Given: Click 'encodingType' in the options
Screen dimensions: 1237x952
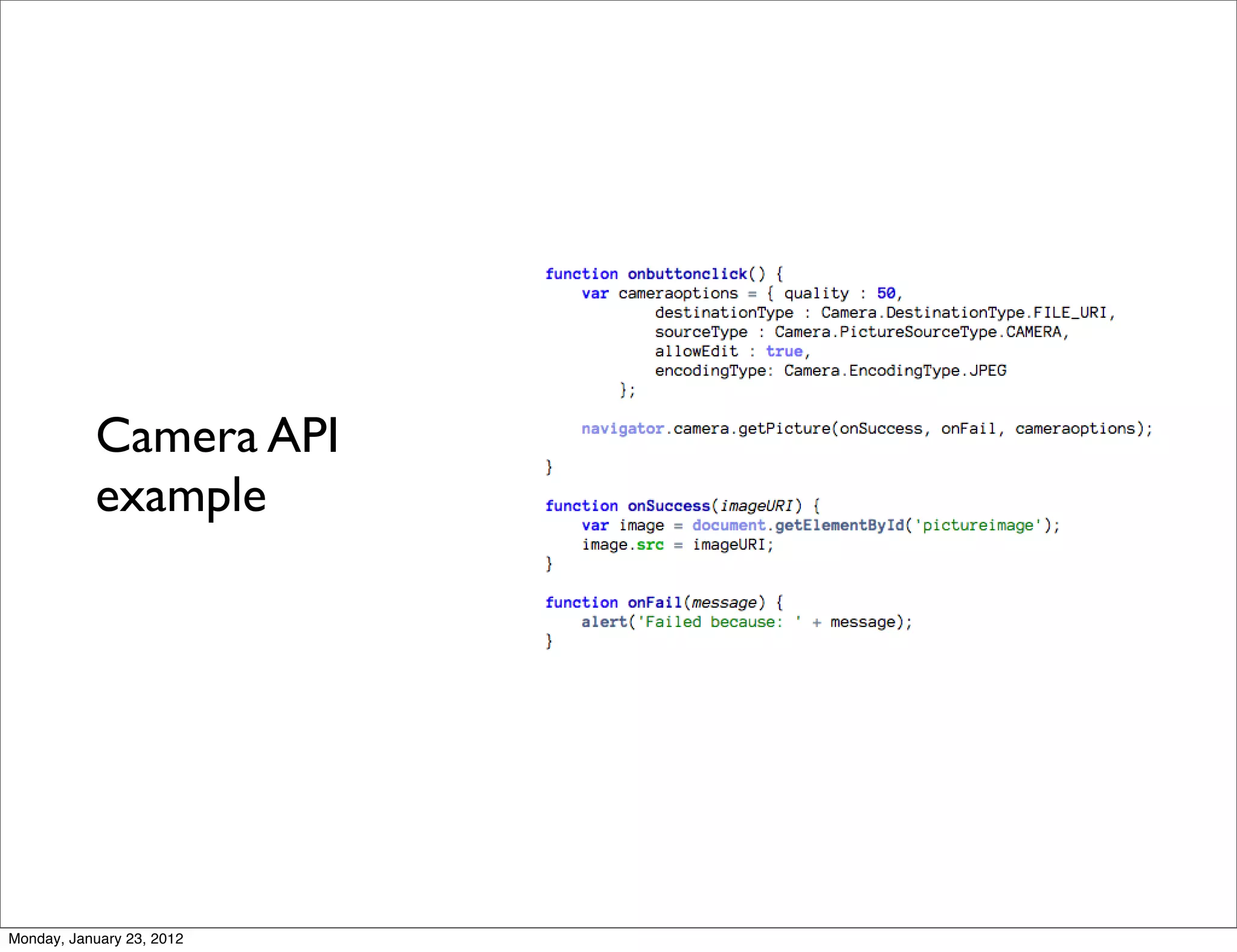Looking at the screenshot, I should 710,371.
